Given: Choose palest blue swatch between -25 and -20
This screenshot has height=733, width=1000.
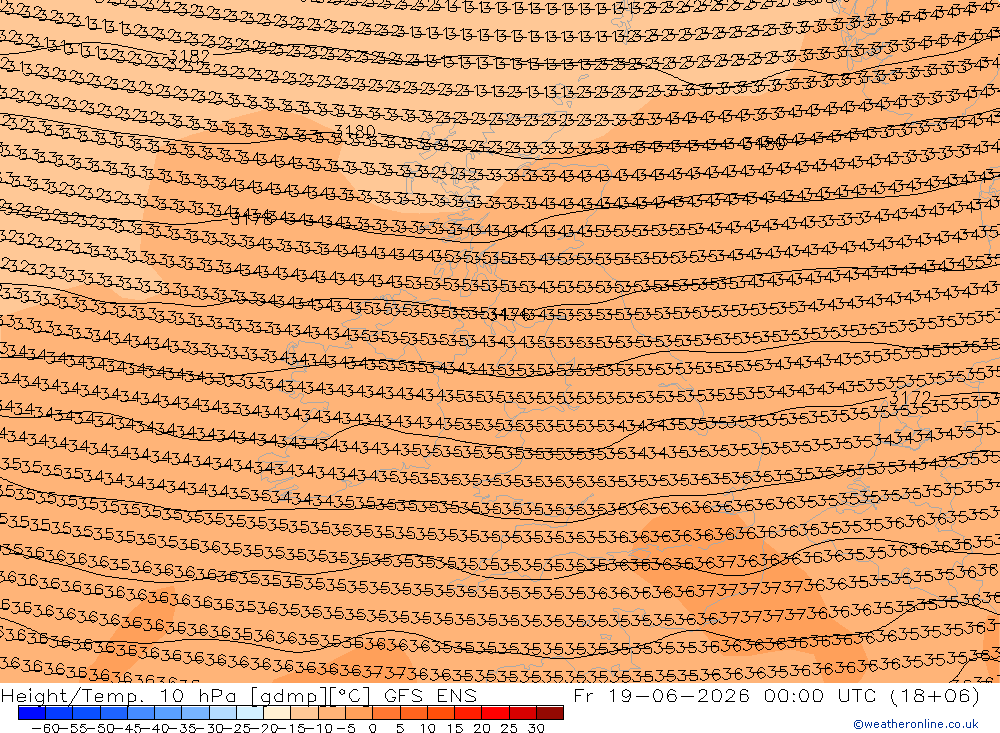Looking at the screenshot, I should [x=250, y=713].
